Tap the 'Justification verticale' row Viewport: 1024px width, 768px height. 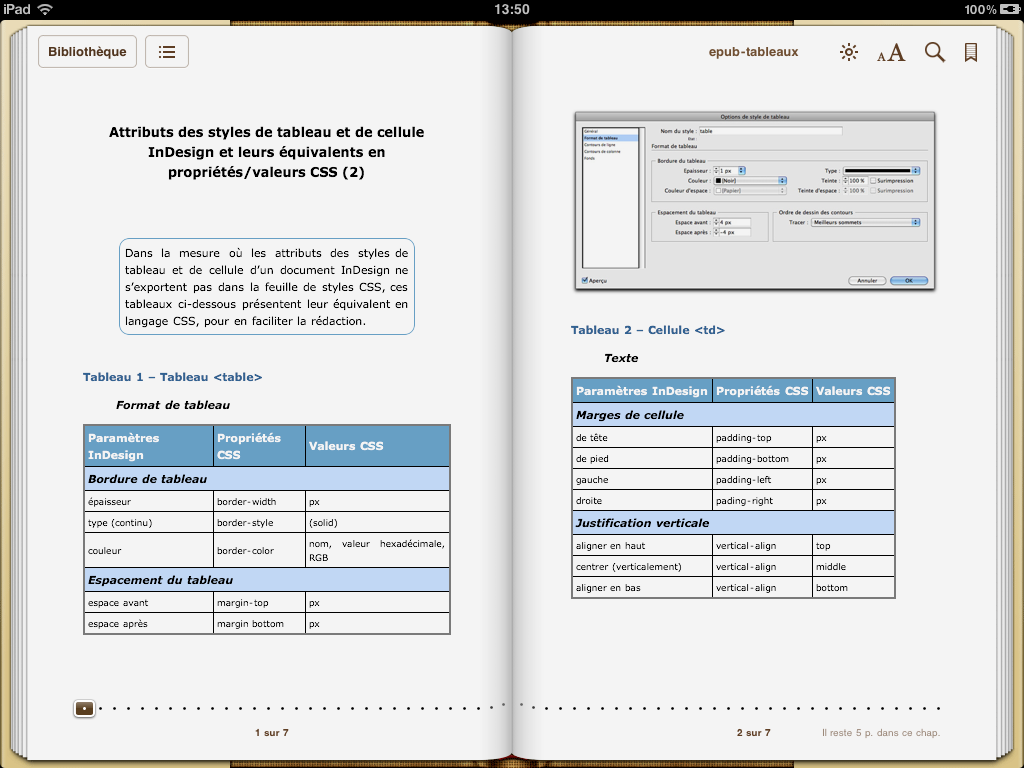(733, 522)
